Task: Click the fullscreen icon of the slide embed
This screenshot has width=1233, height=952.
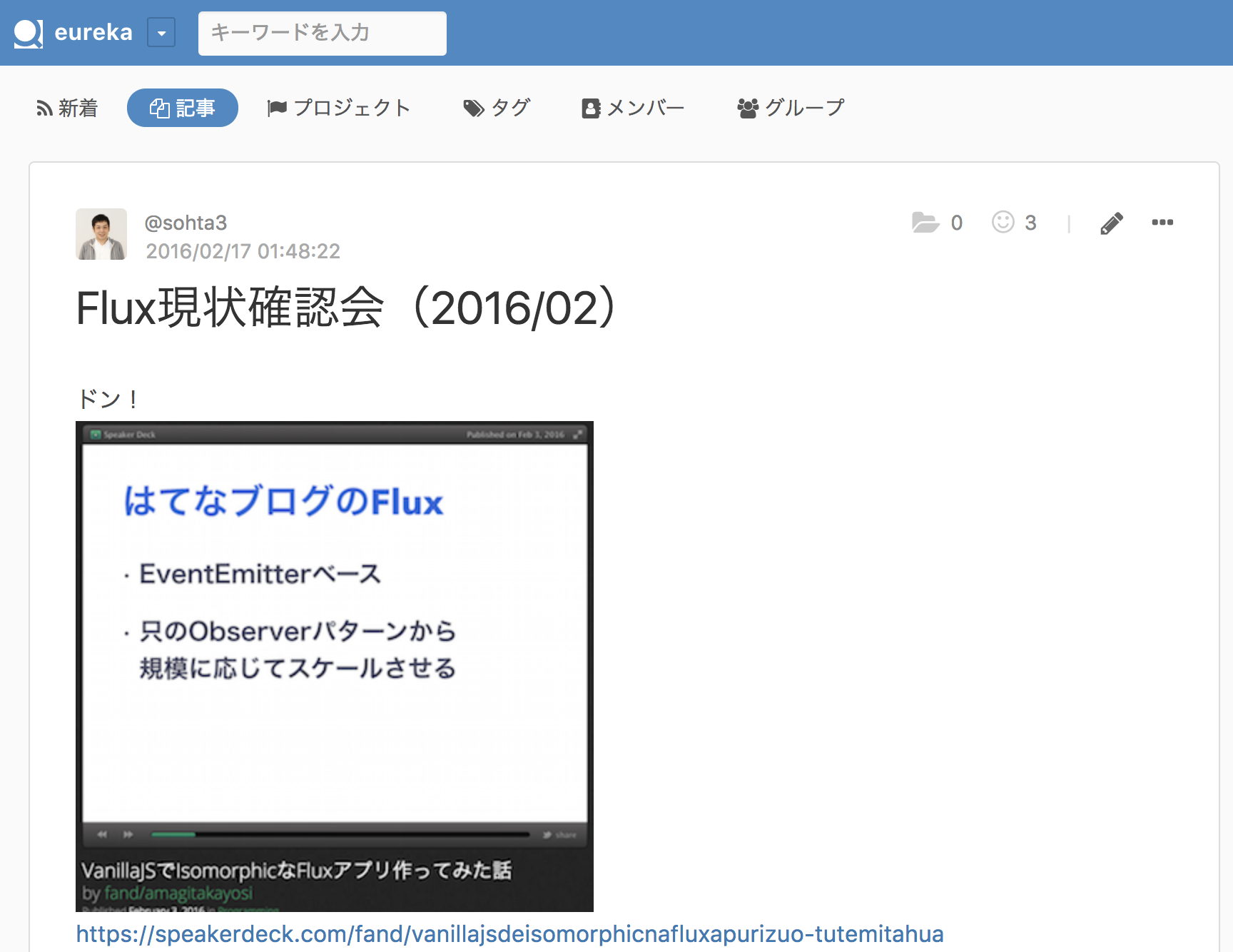Action: pos(577,434)
